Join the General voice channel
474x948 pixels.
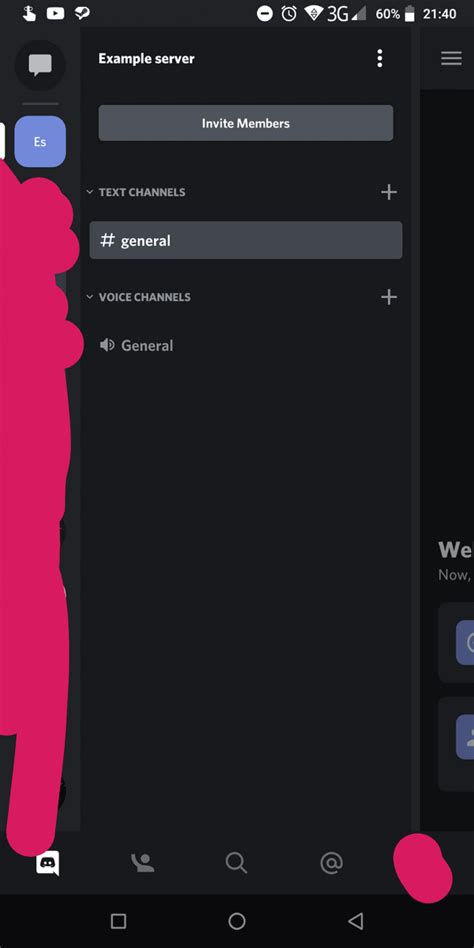point(245,345)
